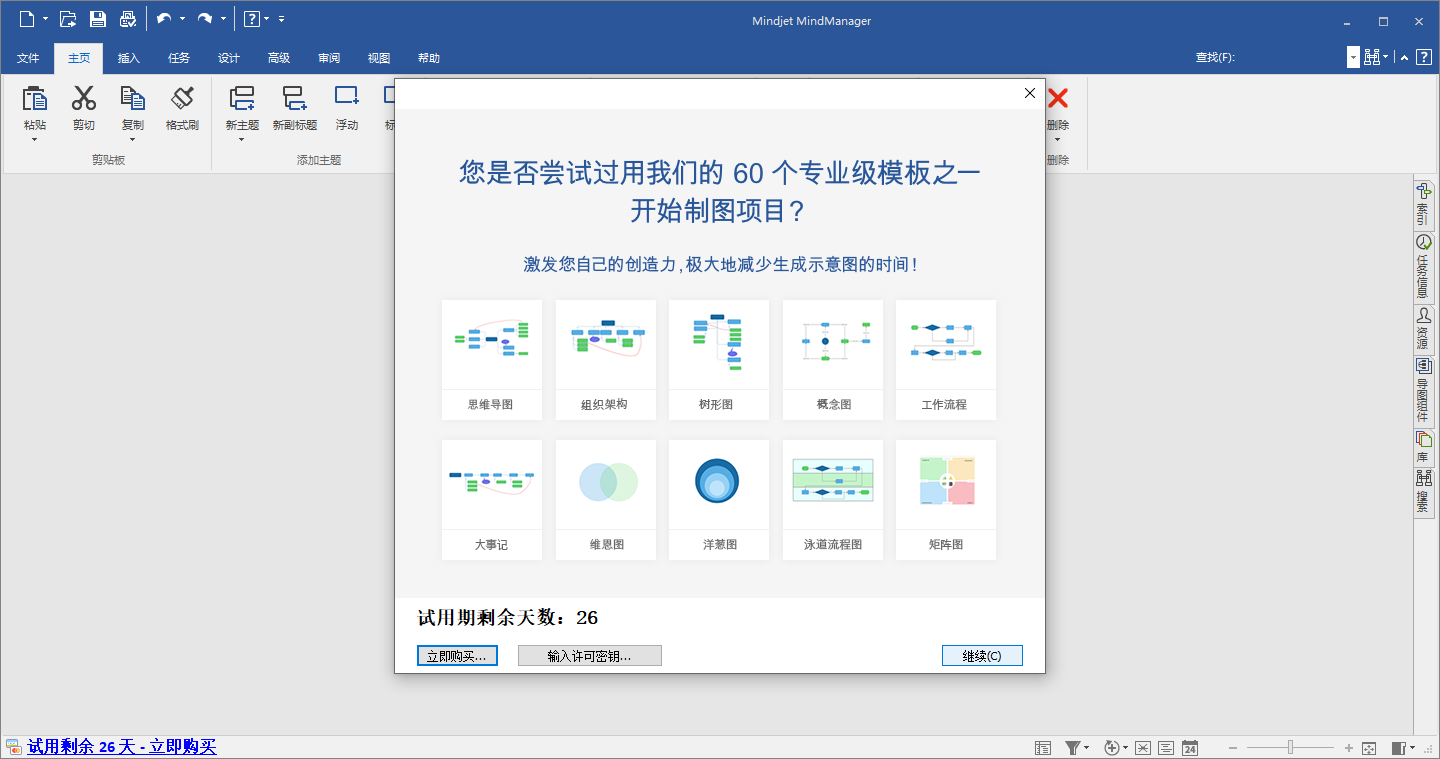Click the fit map icon beside zoom plus

click(1370, 748)
